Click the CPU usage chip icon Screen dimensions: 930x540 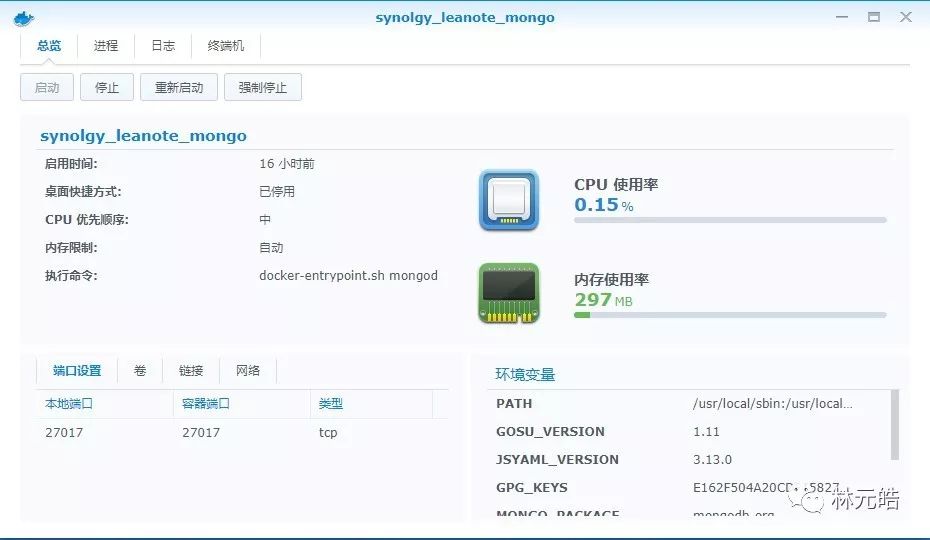pos(509,200)
